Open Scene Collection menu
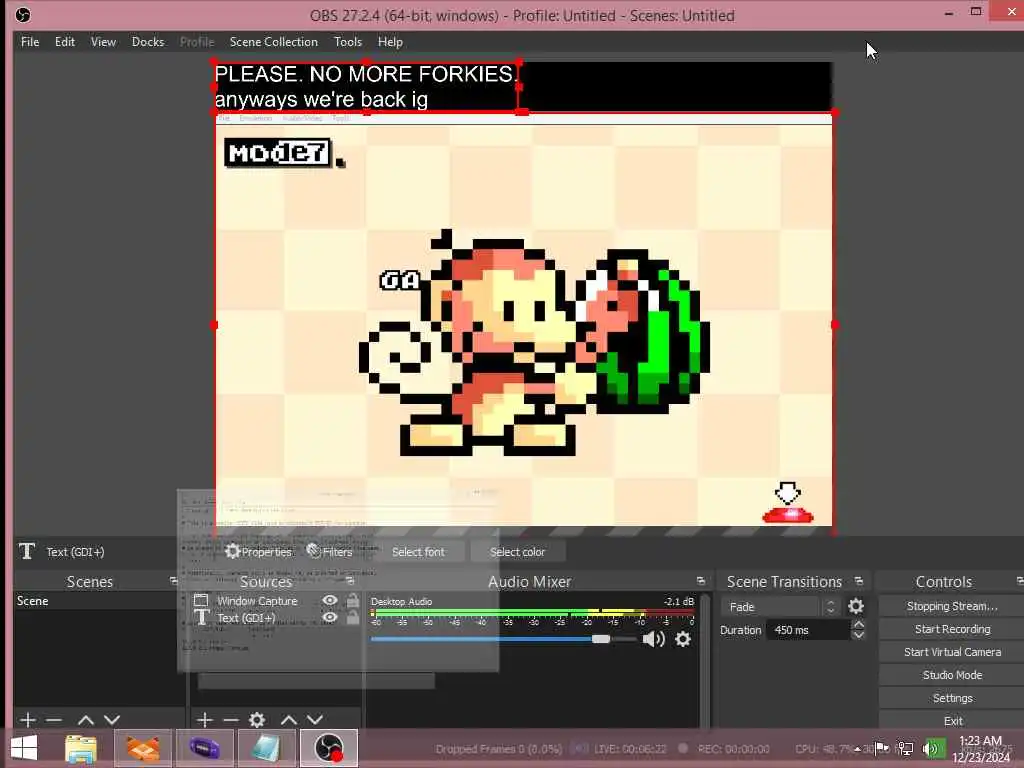The image size is (1024, 768). point(274,42)
